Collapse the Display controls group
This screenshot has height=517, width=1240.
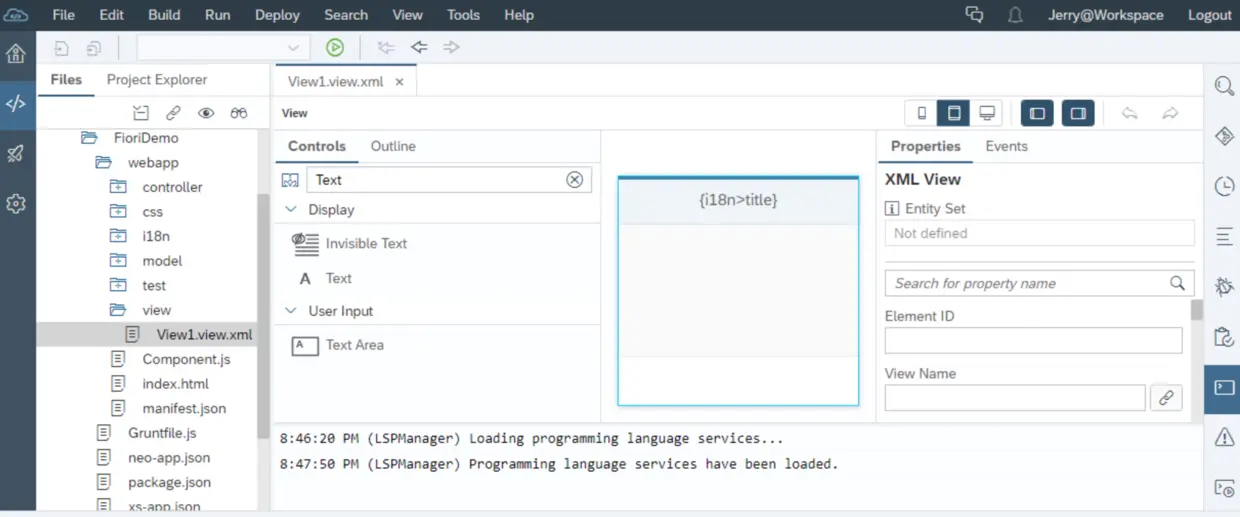coord(291,210)
